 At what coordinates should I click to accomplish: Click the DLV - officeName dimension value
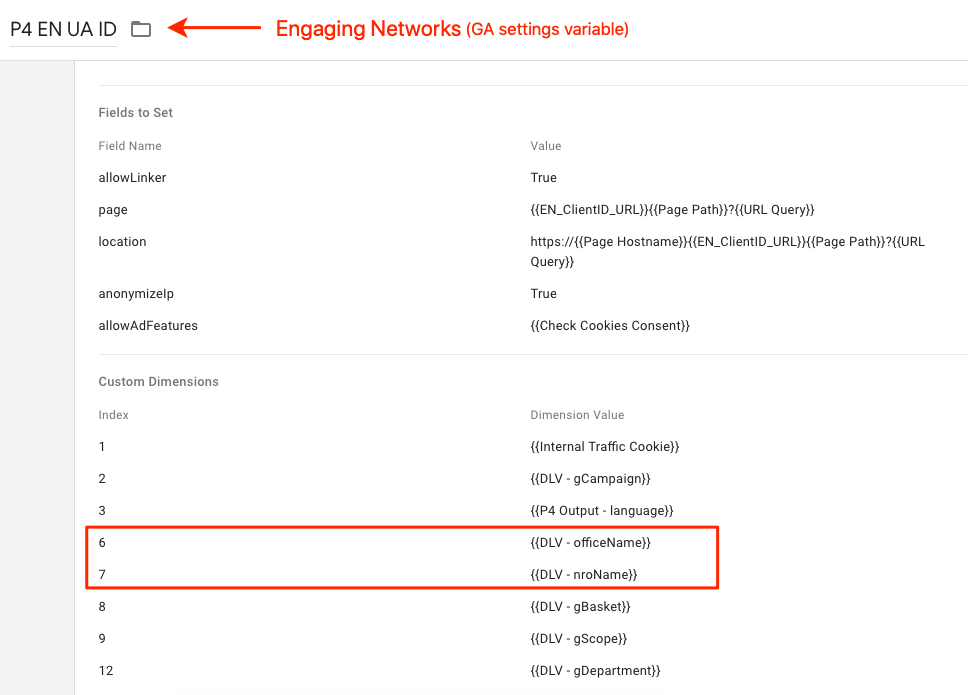pos(590,543)
